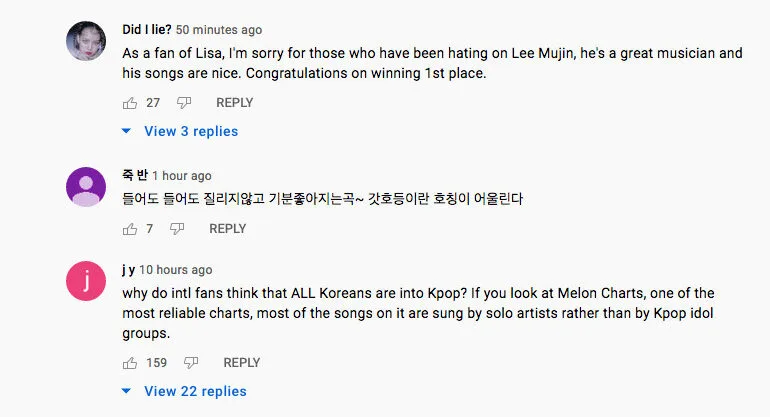This screenshot has height=417, width=770.
Task: Dislike the comment by Did I lie?
Action: pos(184,103)
